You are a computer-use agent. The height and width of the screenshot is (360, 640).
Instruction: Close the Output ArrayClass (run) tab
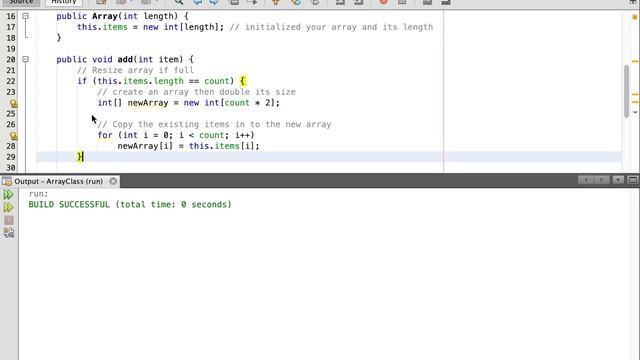[113, 181]
